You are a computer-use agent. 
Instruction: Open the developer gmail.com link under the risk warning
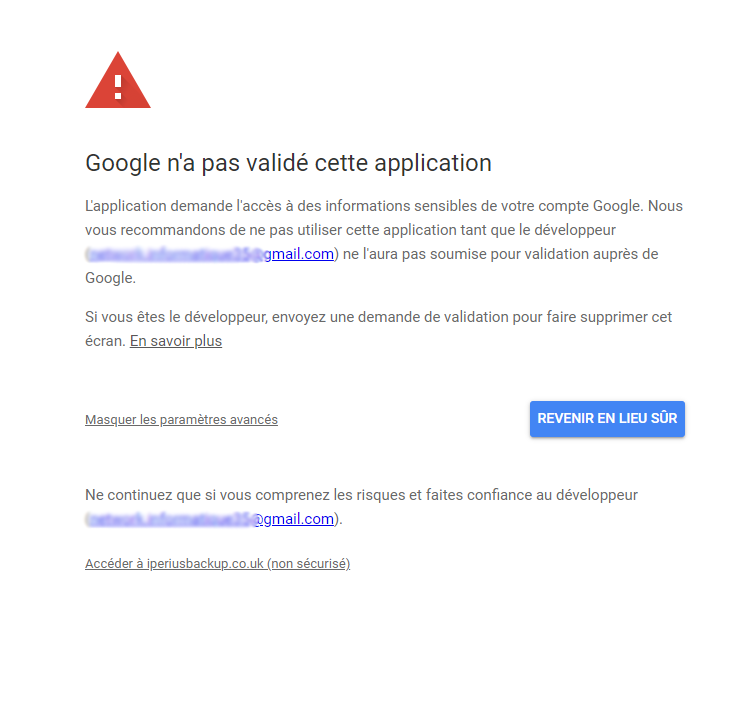pyautogui.click(x=211, y=518)
